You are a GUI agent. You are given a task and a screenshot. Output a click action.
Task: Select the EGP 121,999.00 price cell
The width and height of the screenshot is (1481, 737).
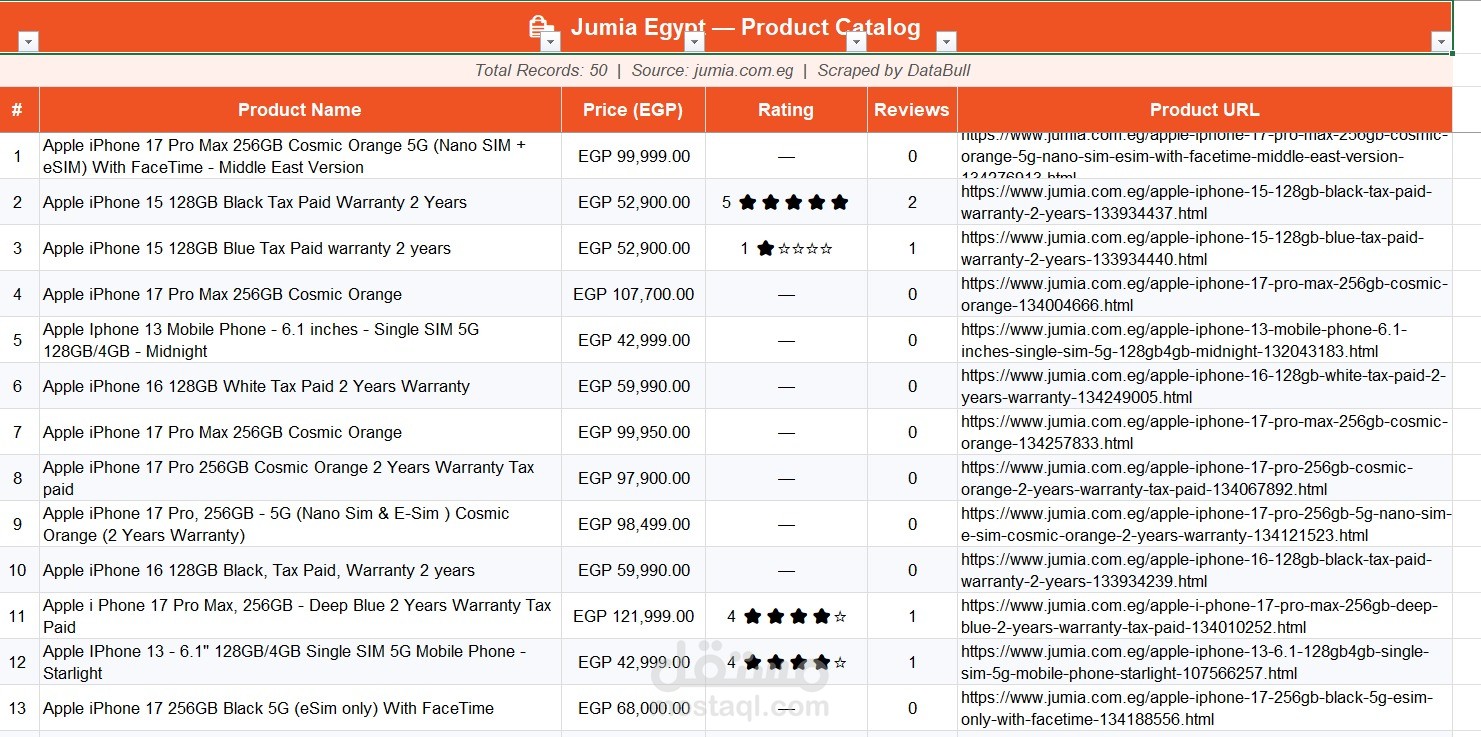[x=633, y=616]
